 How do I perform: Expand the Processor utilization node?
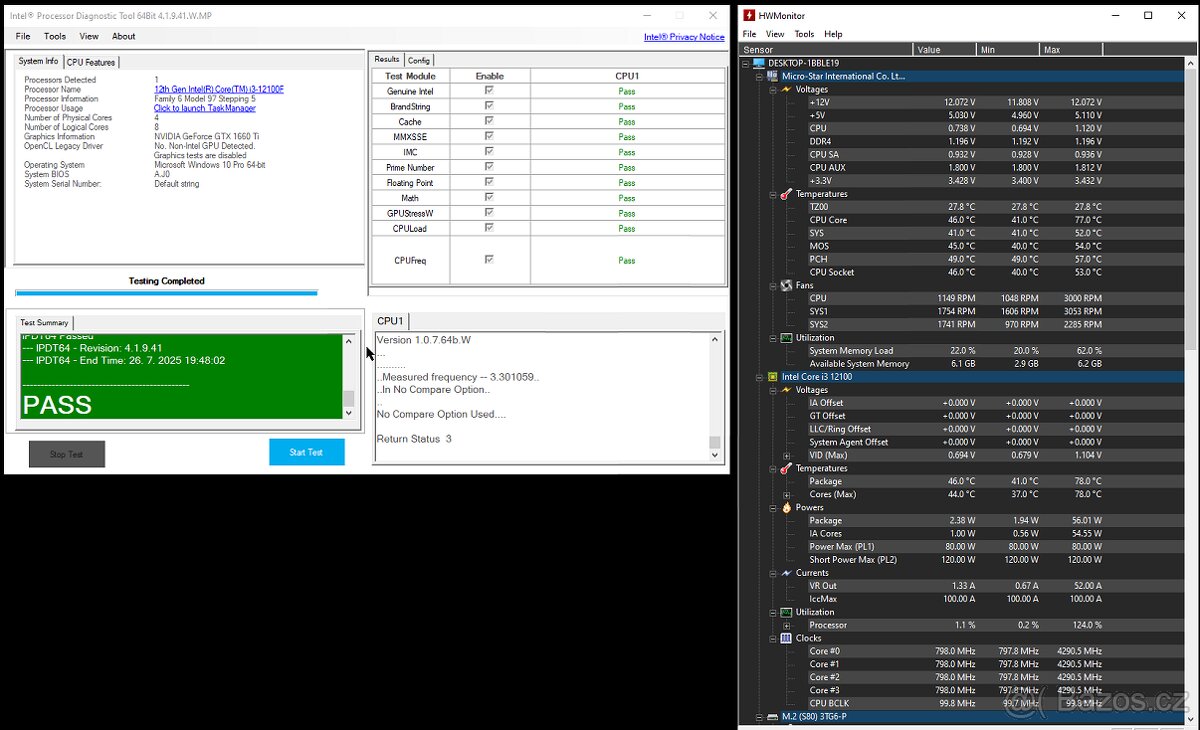pyautogui.click(x=786, y=625)
